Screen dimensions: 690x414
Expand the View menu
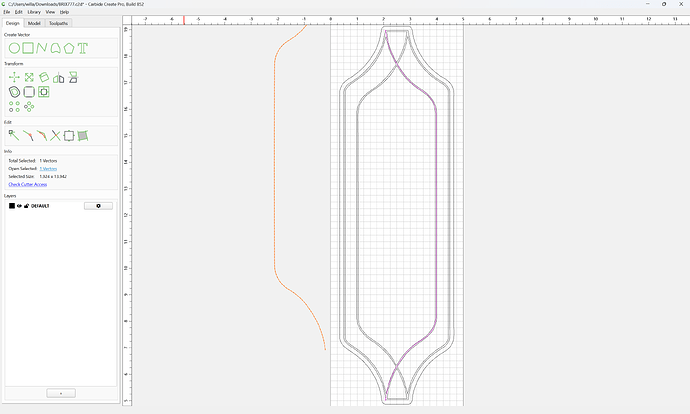pyautogui.click(x=50, y=12)
